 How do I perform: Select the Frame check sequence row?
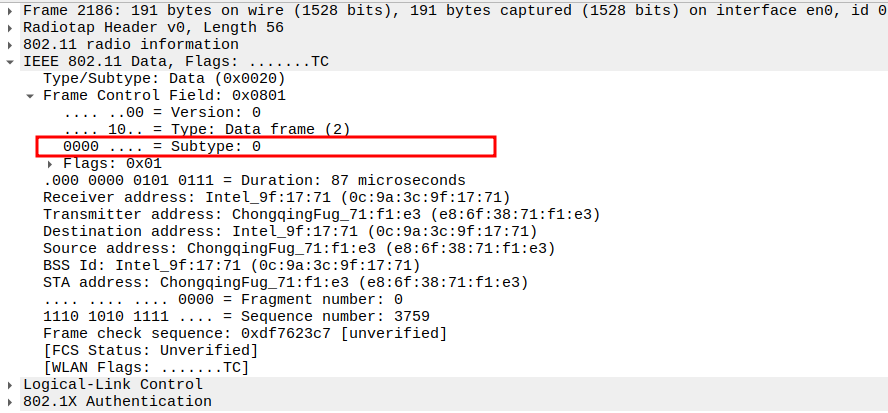click(x=244, y=333)
